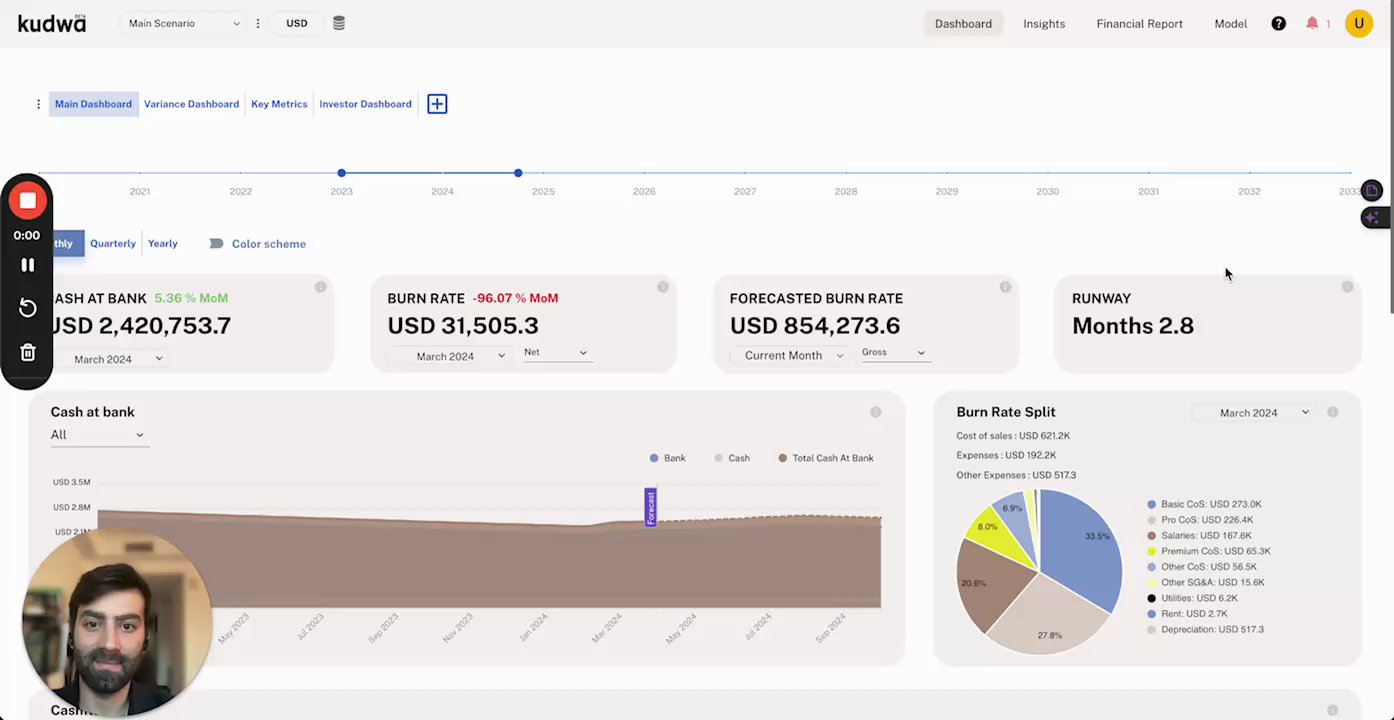Switch to Quarterly view

click(x=113, y=244)
